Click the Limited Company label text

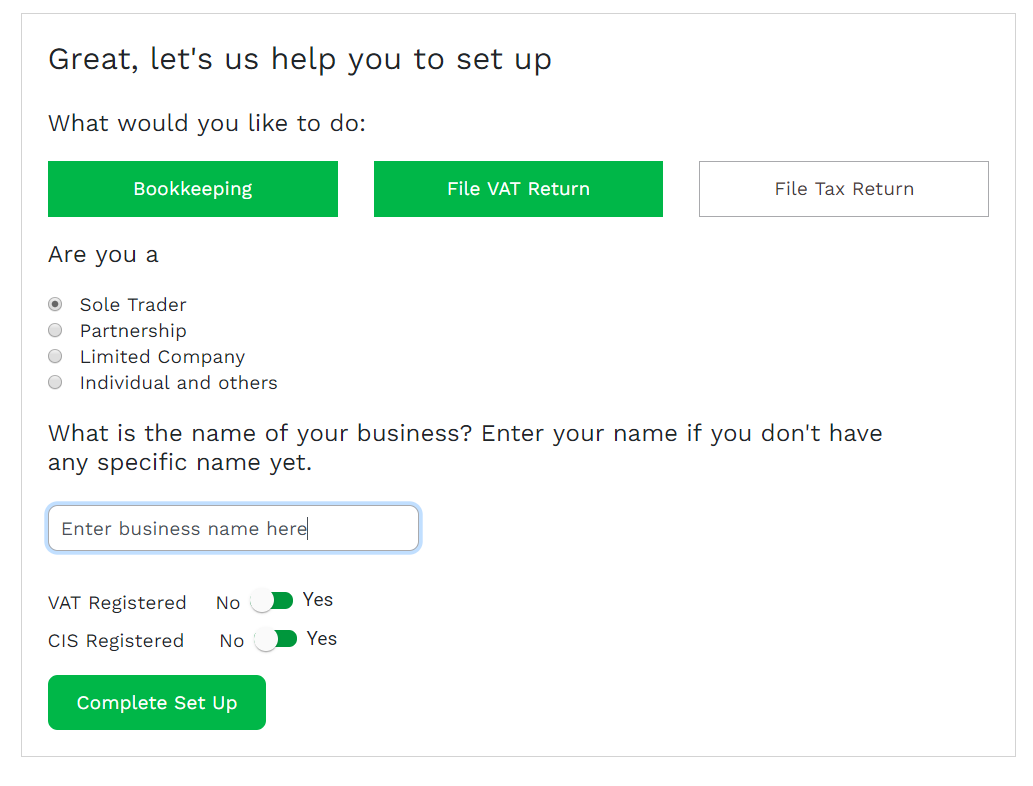pos(162,357)
